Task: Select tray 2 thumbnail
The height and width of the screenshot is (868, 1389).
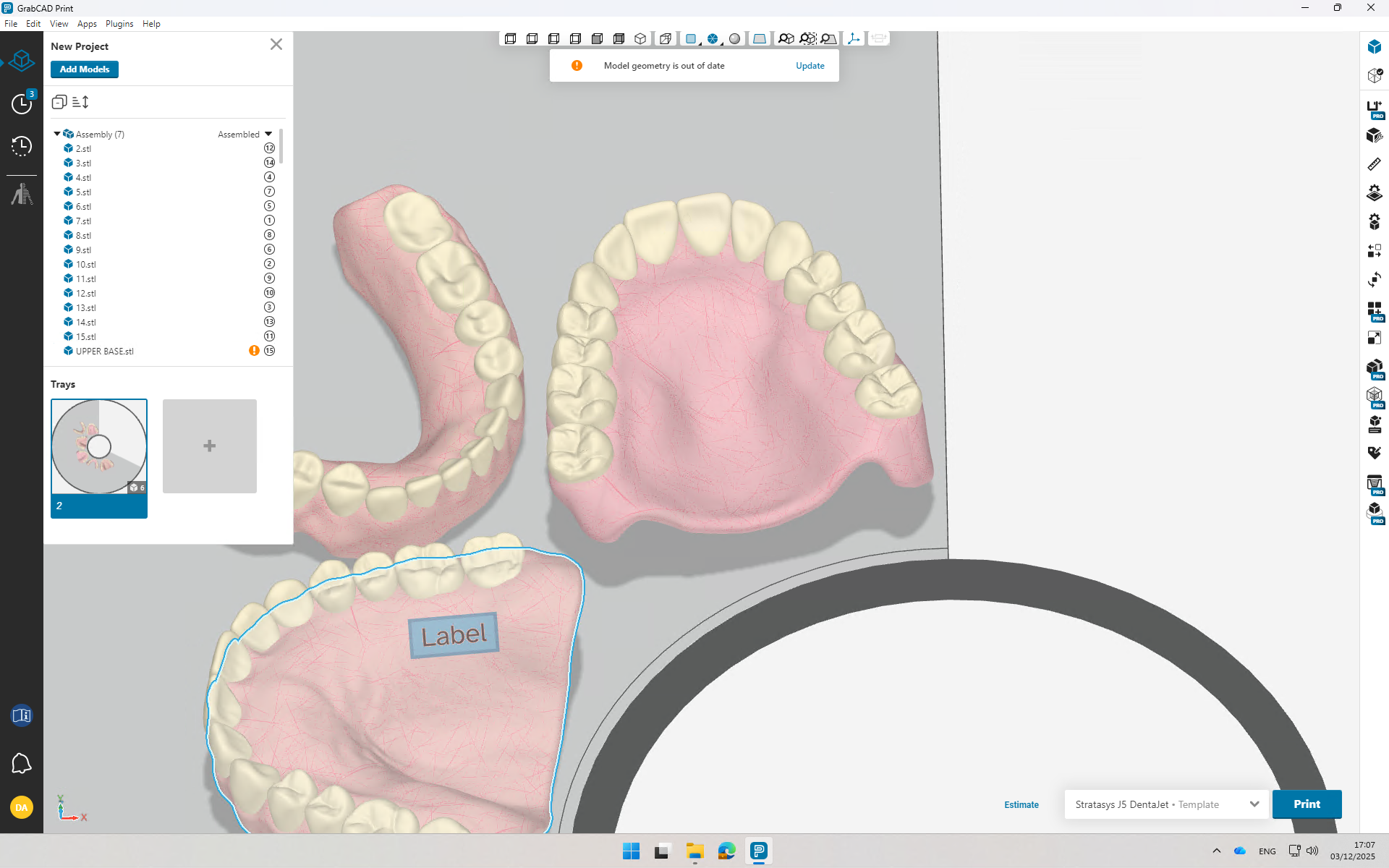Action: [x=99, y=447]
